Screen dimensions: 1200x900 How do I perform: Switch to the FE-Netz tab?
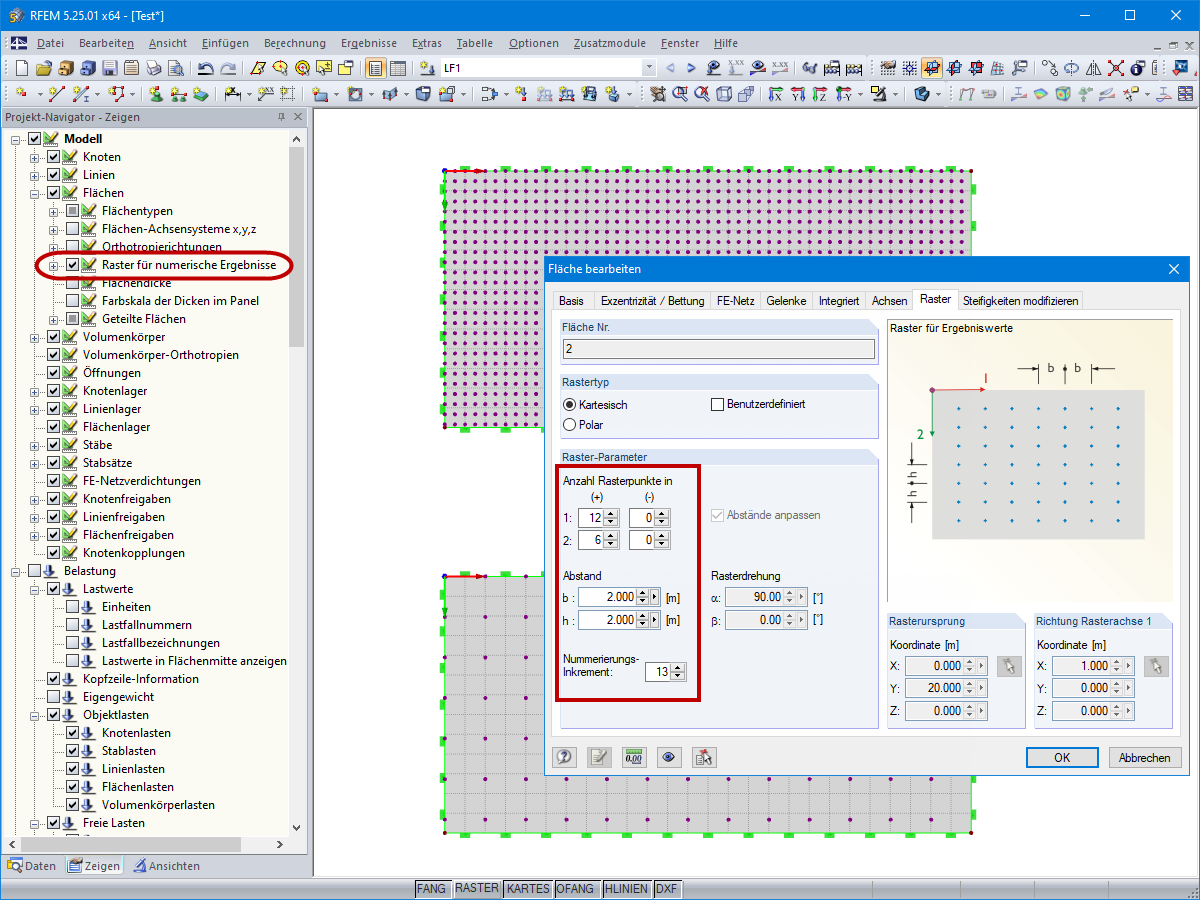point(735,301)
